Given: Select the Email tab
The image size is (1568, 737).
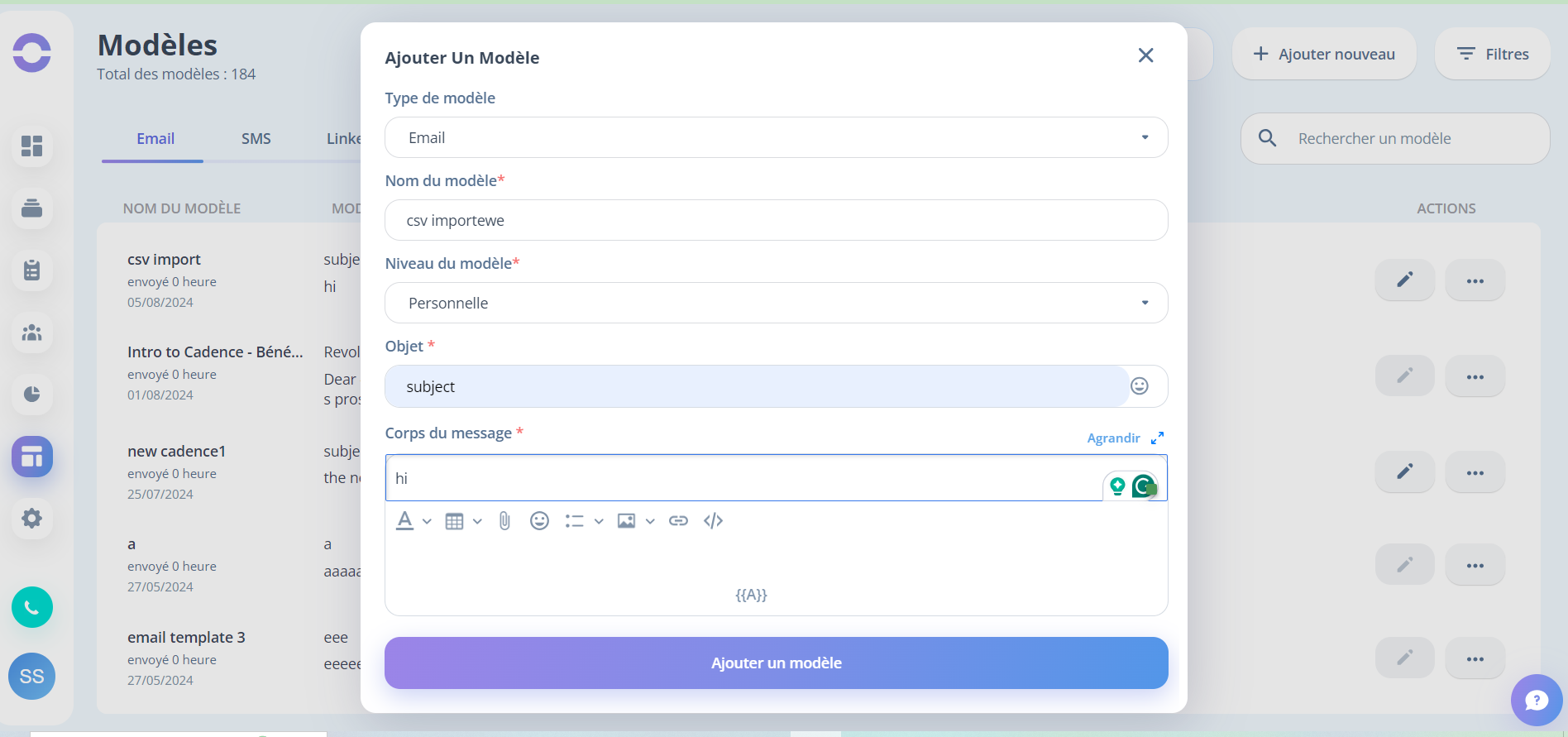Looking at the screenshot, I should (155, 139).
